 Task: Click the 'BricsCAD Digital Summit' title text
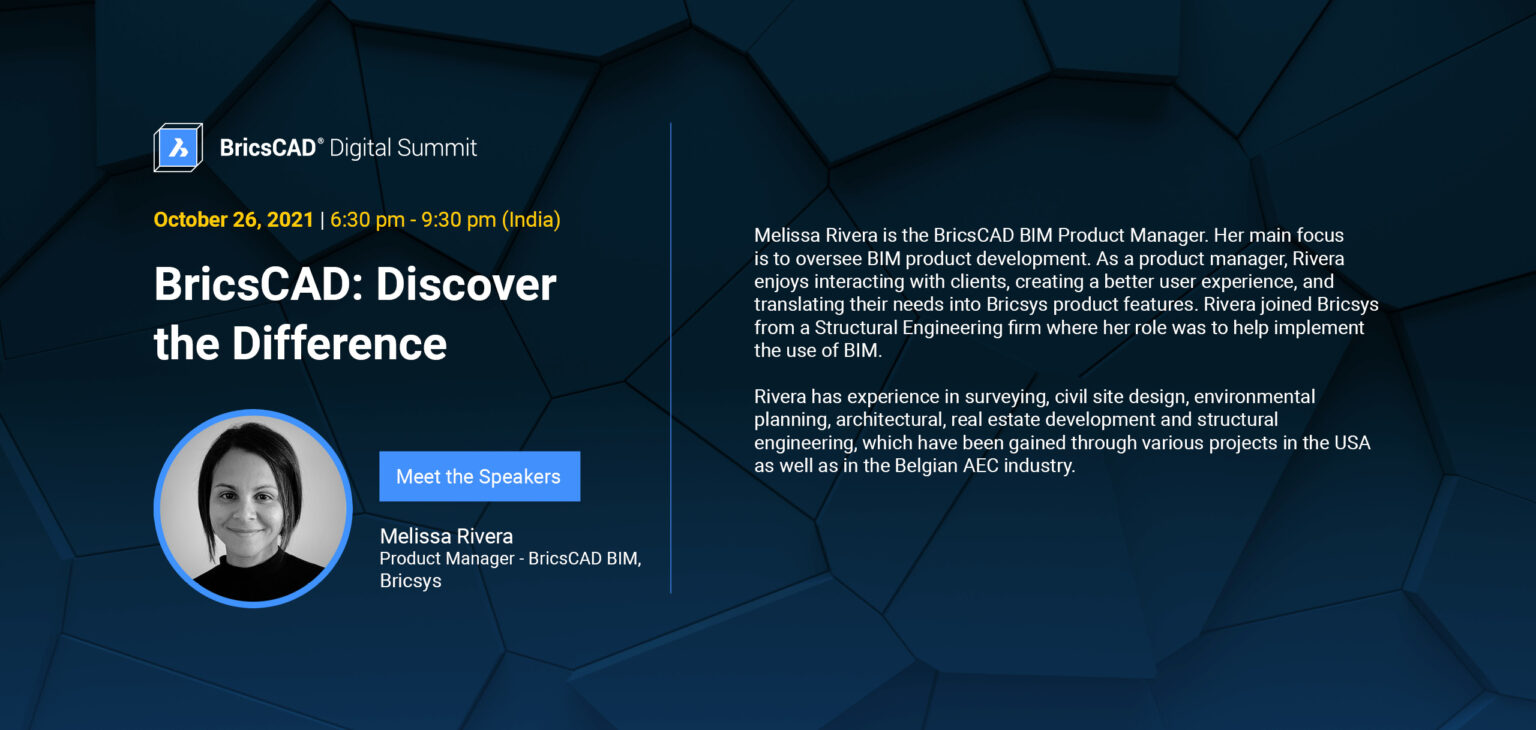click(348, 148)
